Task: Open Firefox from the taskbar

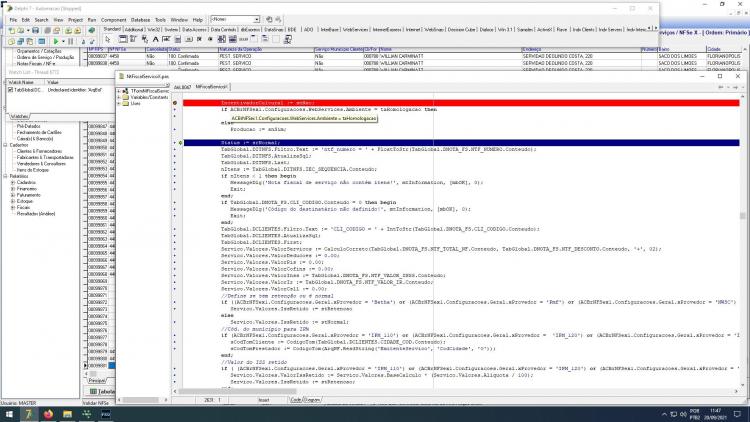Action: [48, 414]
